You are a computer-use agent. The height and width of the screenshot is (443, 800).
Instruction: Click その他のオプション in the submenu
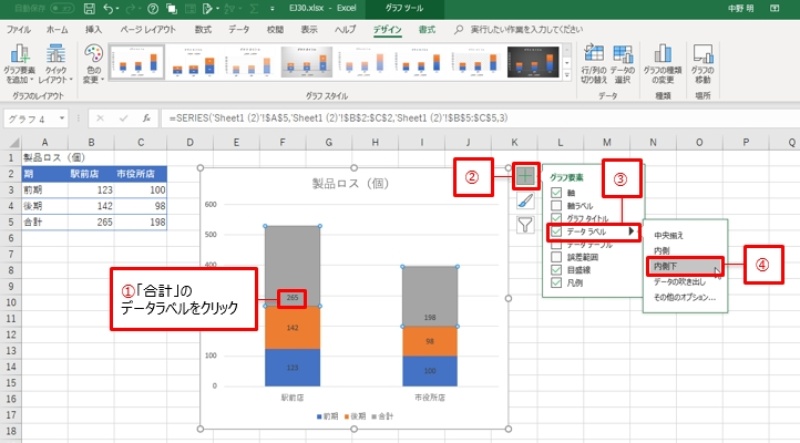683,297
